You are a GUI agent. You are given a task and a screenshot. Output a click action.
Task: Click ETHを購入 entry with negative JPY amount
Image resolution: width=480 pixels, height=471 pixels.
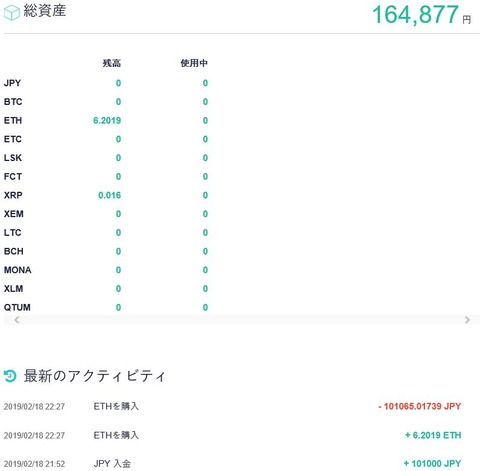116,406
